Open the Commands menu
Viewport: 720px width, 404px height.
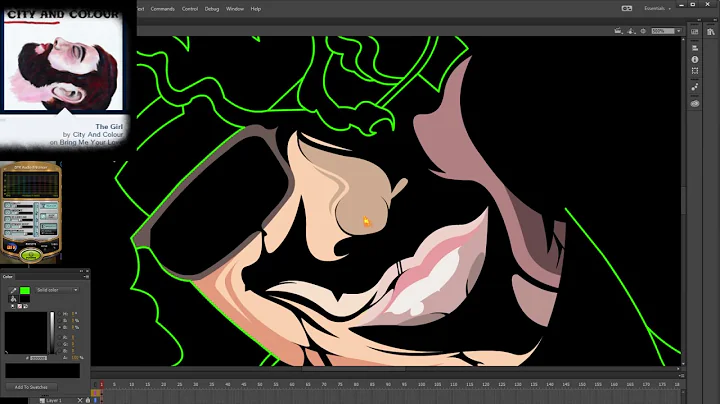point(163,9)
